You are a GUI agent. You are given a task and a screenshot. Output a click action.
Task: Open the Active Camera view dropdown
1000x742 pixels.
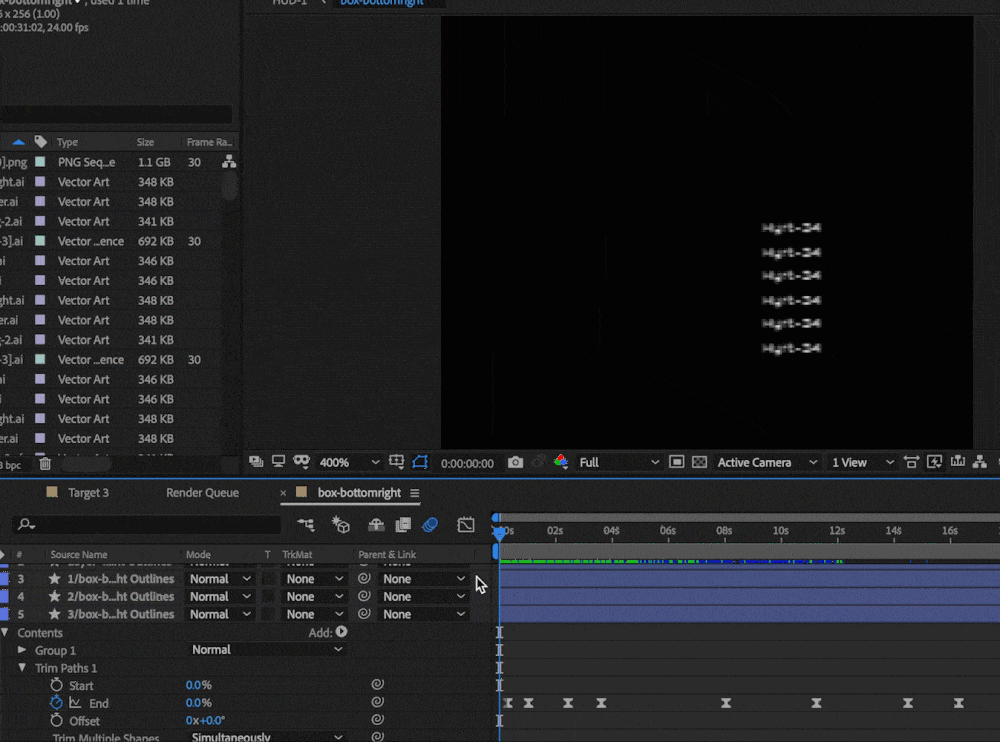point(767,463)
